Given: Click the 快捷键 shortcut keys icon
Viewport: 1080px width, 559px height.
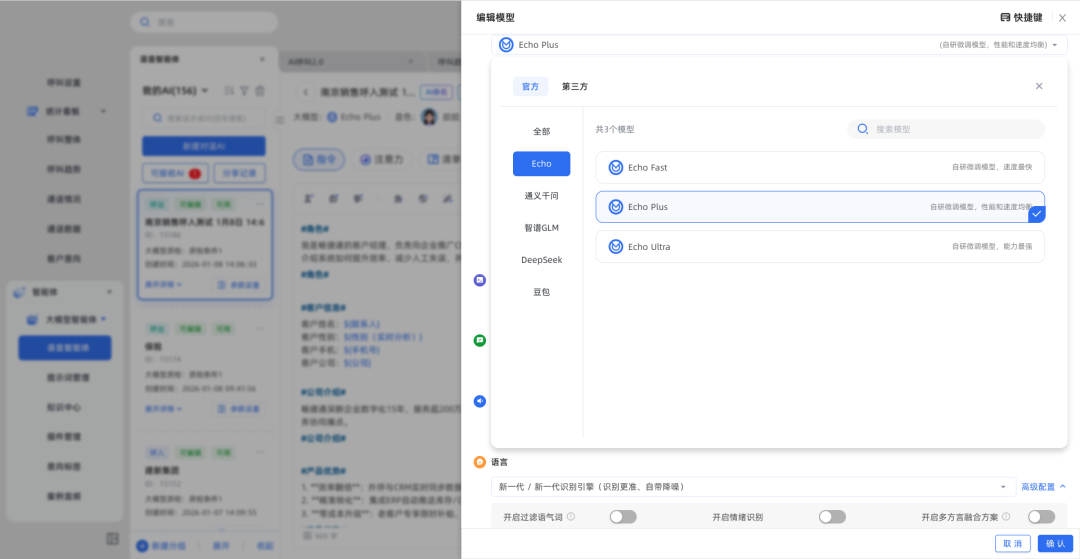Looking at the screenshot, I should (x=1005, y=18).
